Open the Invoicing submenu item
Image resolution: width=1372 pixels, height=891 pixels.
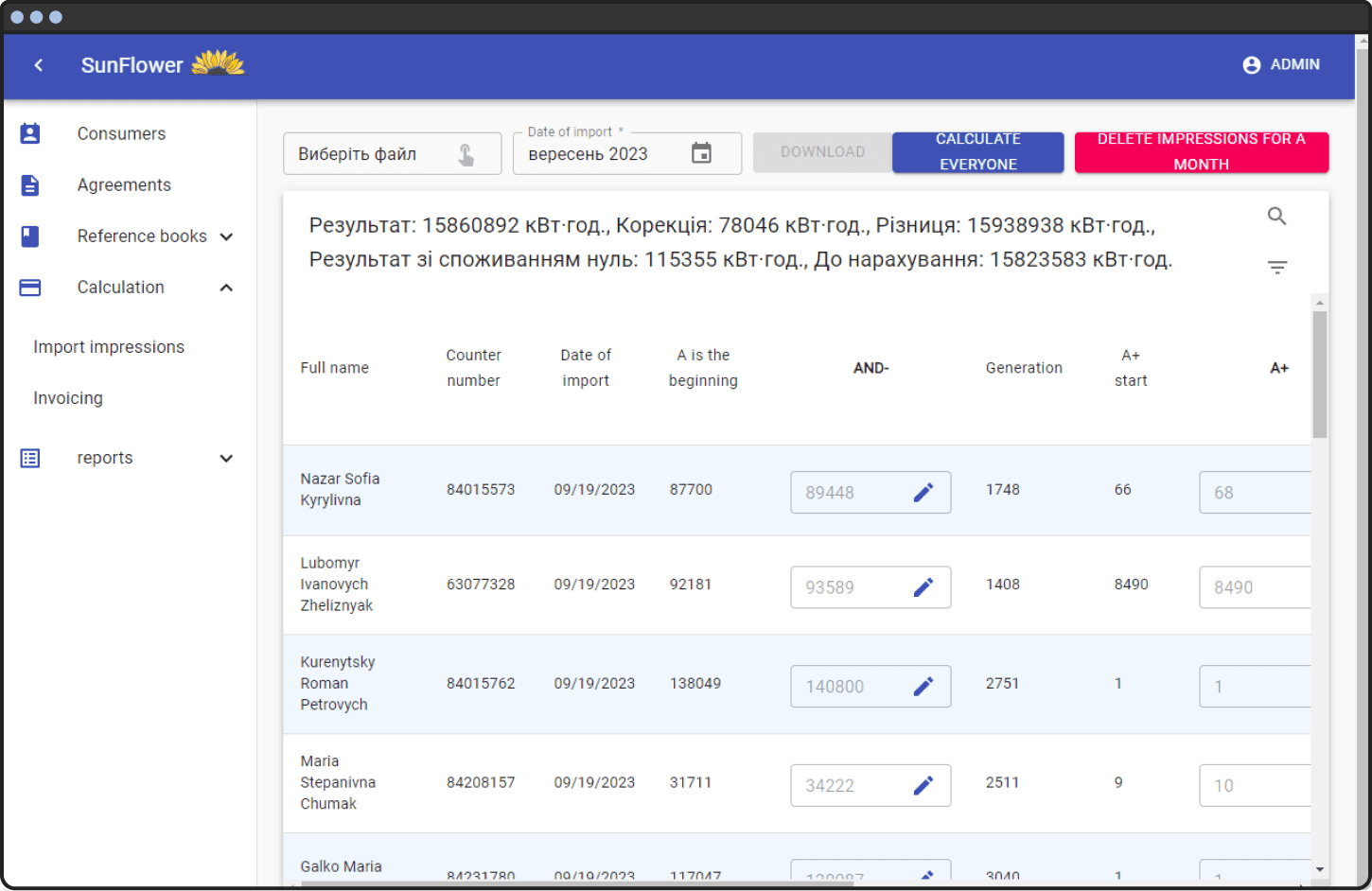point(68,398)
